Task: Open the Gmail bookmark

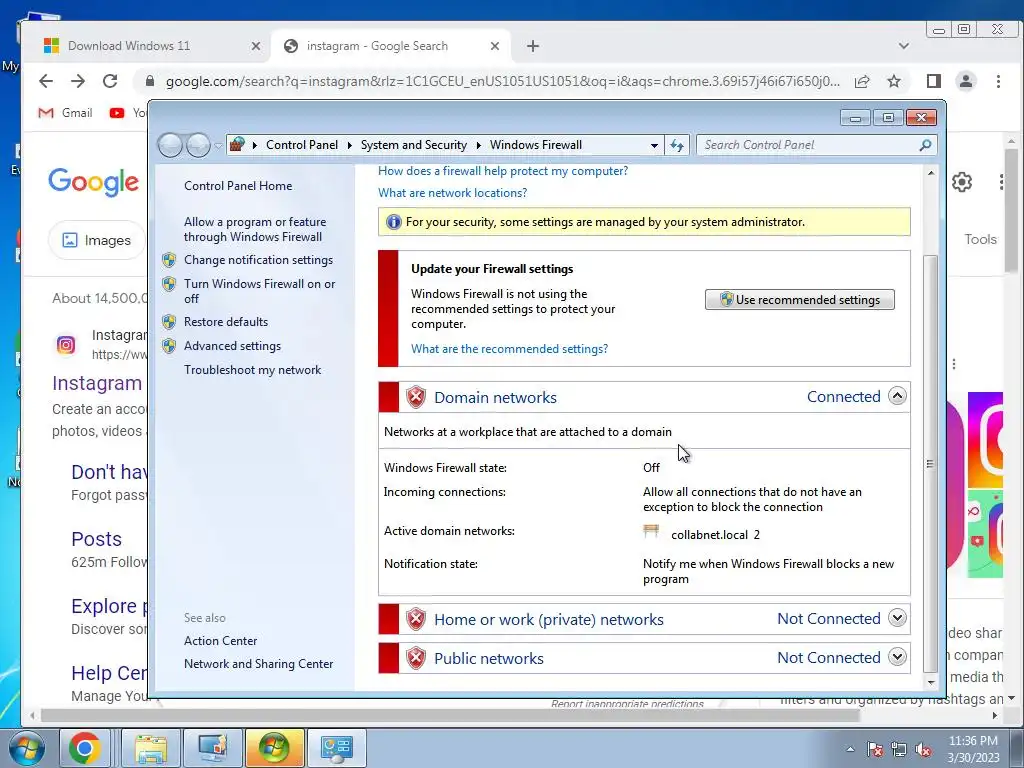Action: click(65, 113)
